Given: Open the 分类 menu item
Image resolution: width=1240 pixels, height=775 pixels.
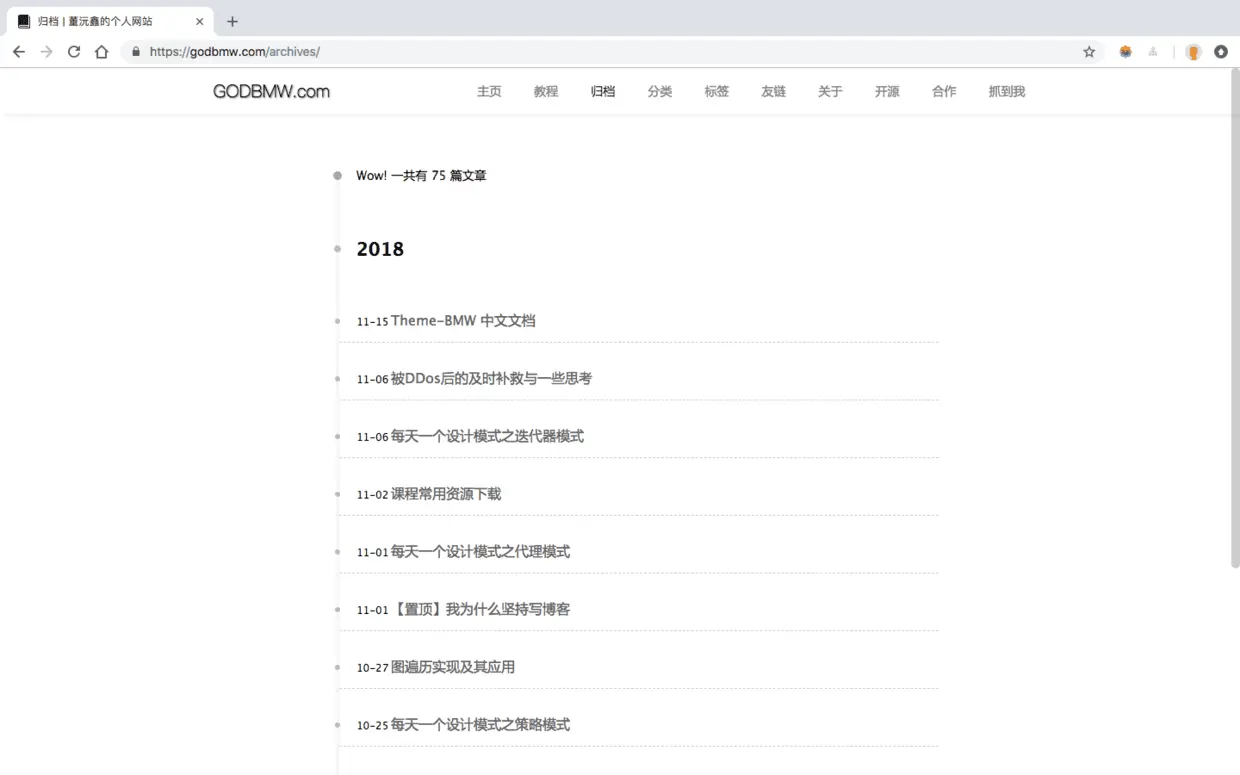Looking at the screenshot, I should [x=660, y=91].
